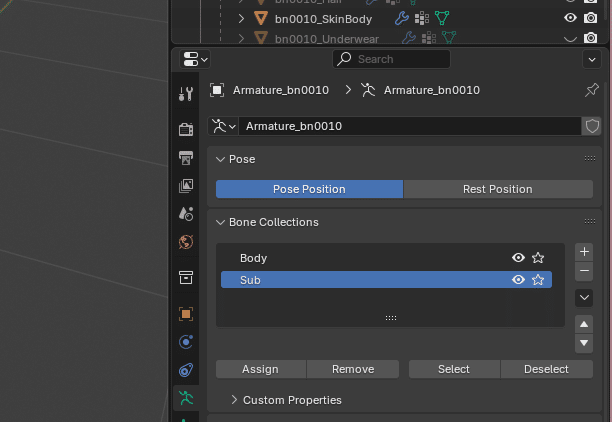Collapse the Bone Collections panel

(221, 222)
